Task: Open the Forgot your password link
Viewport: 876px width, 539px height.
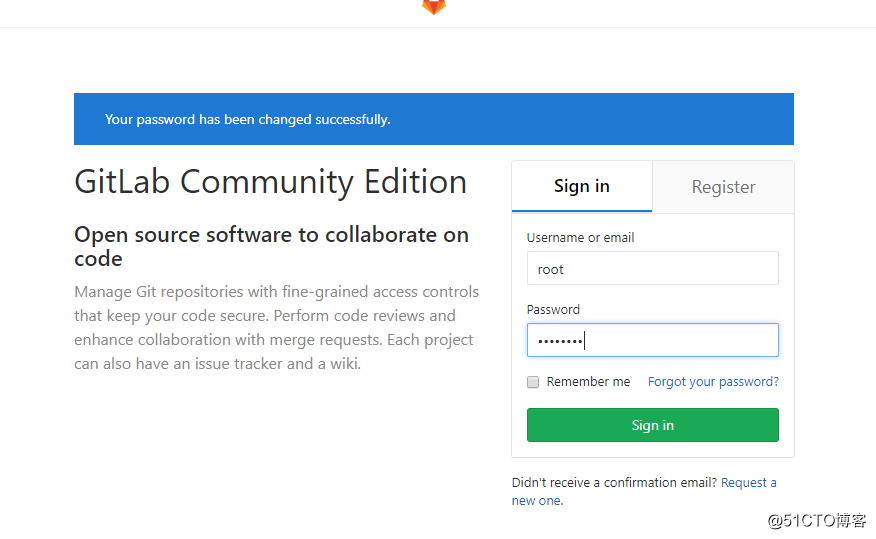Action: tap(713, 381)
